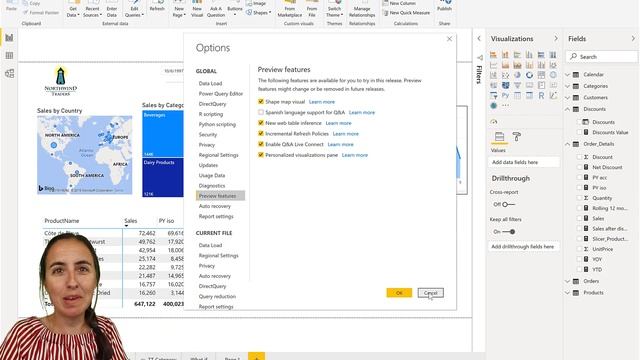The width and height of the screenshot is (640, 360).
Task: Open Python scripting options
Action: click(x=217, y=124)
